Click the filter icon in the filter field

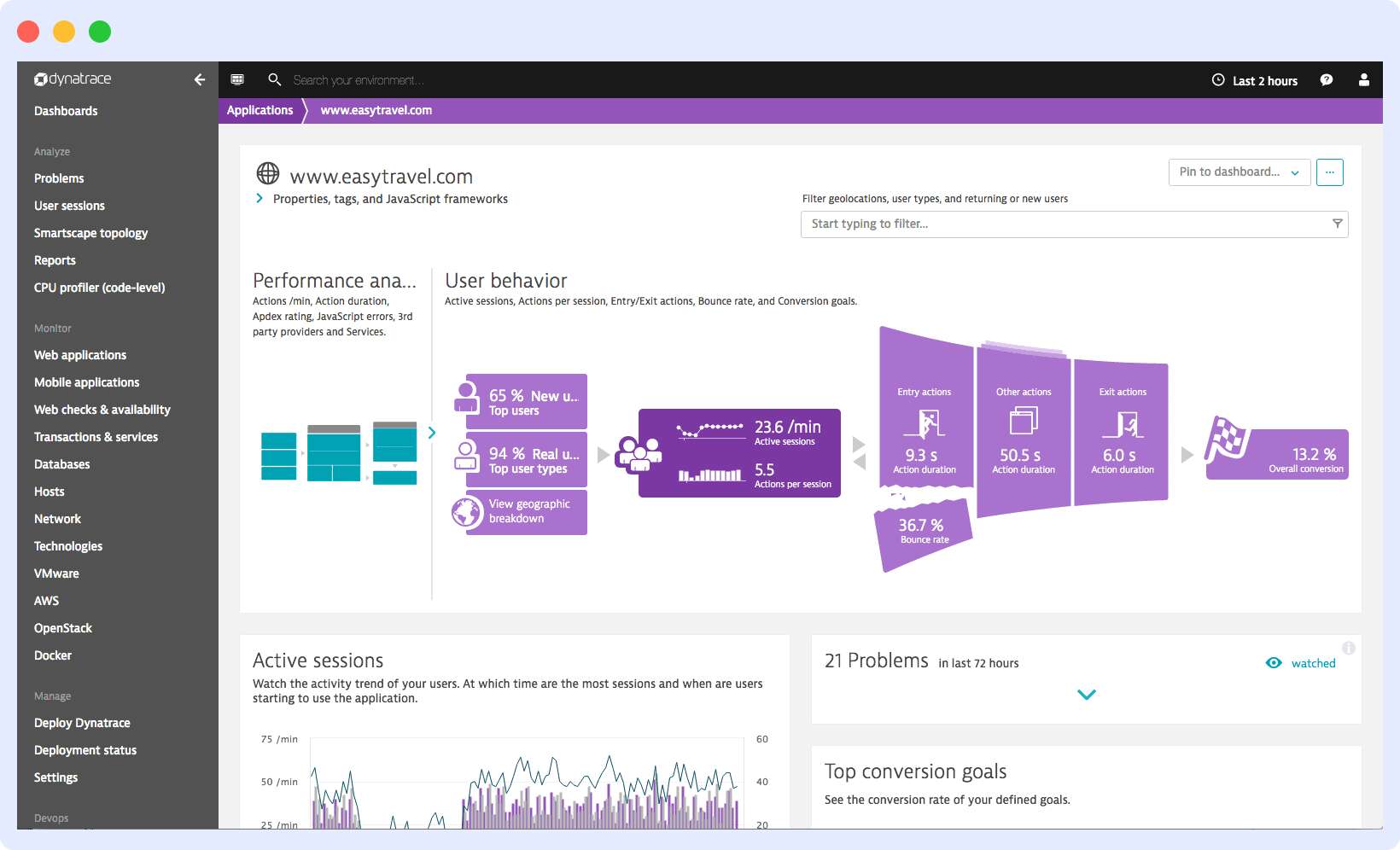click(1337, 224)
